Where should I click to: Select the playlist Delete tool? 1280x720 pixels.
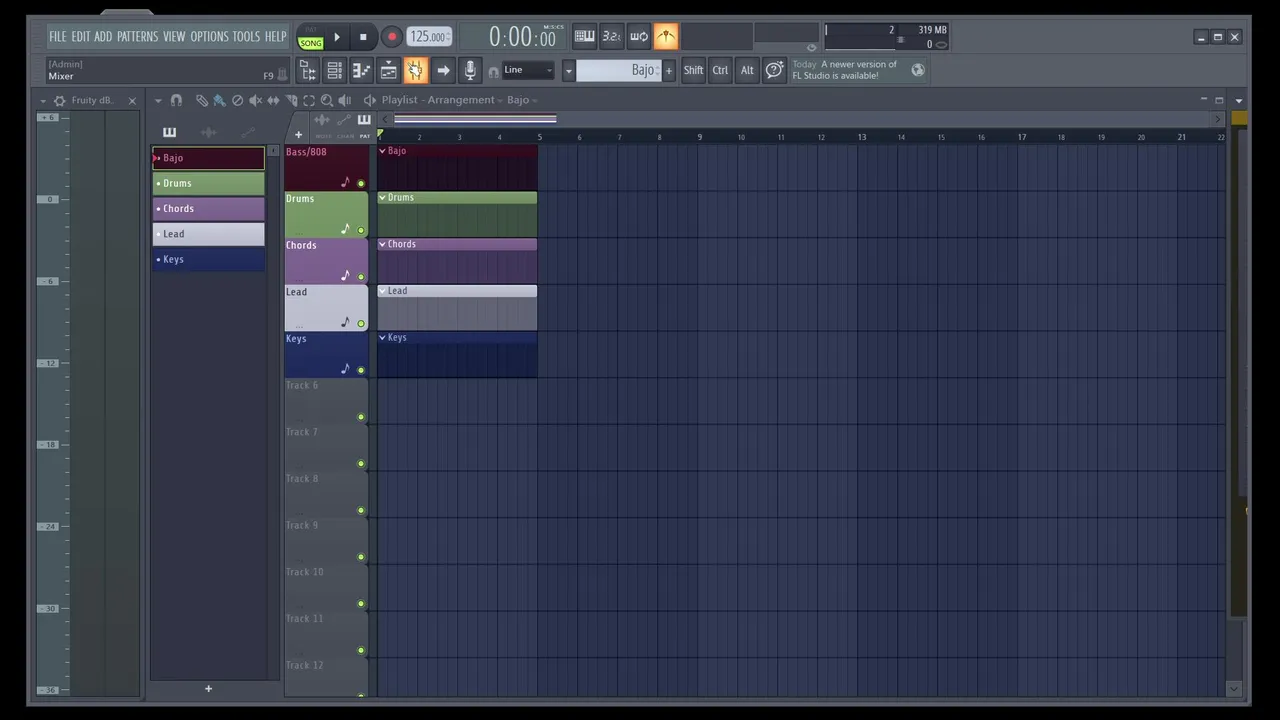tap(237, 100)
